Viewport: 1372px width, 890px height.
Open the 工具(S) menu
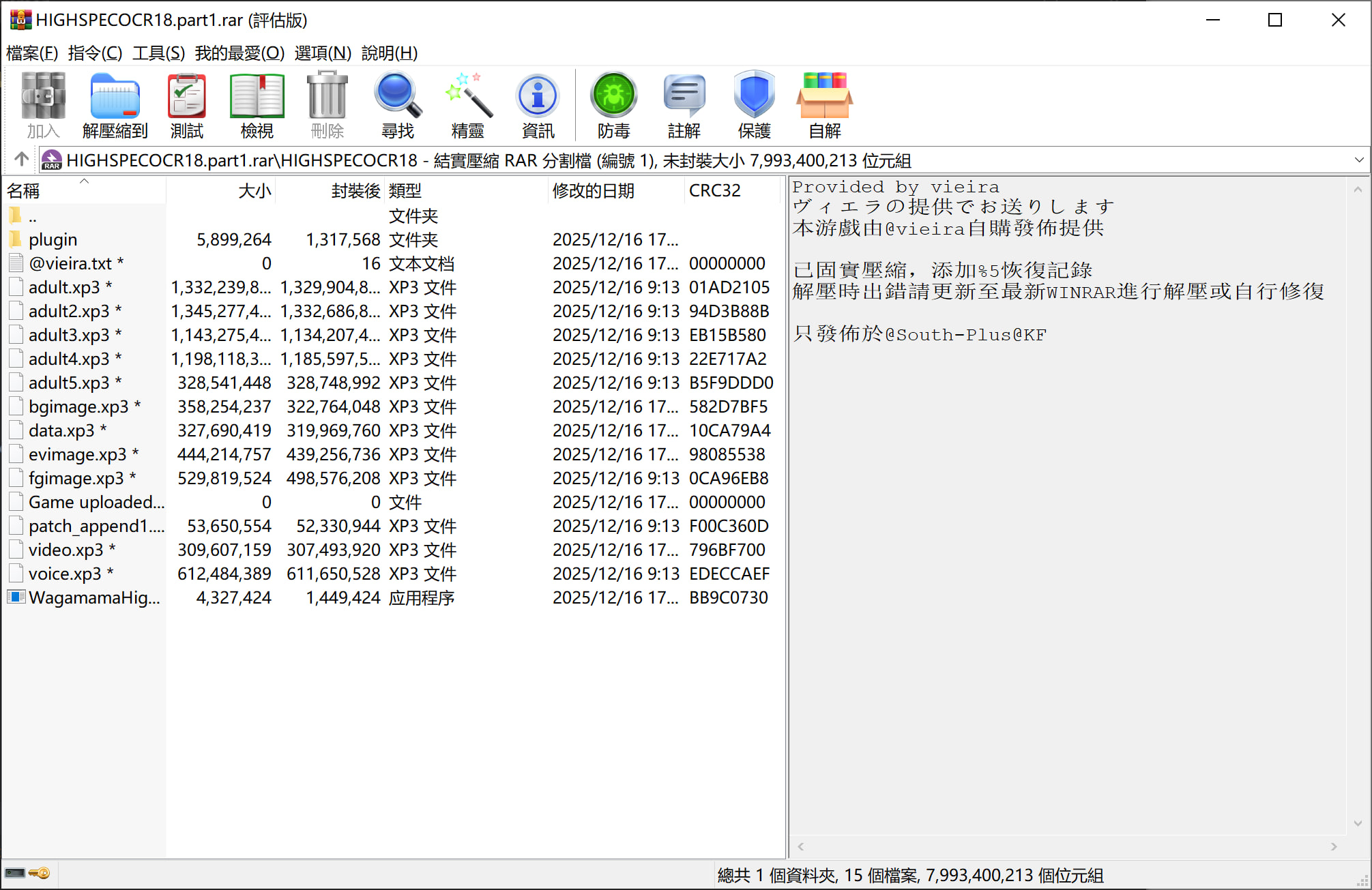click(x=158, y=53)
